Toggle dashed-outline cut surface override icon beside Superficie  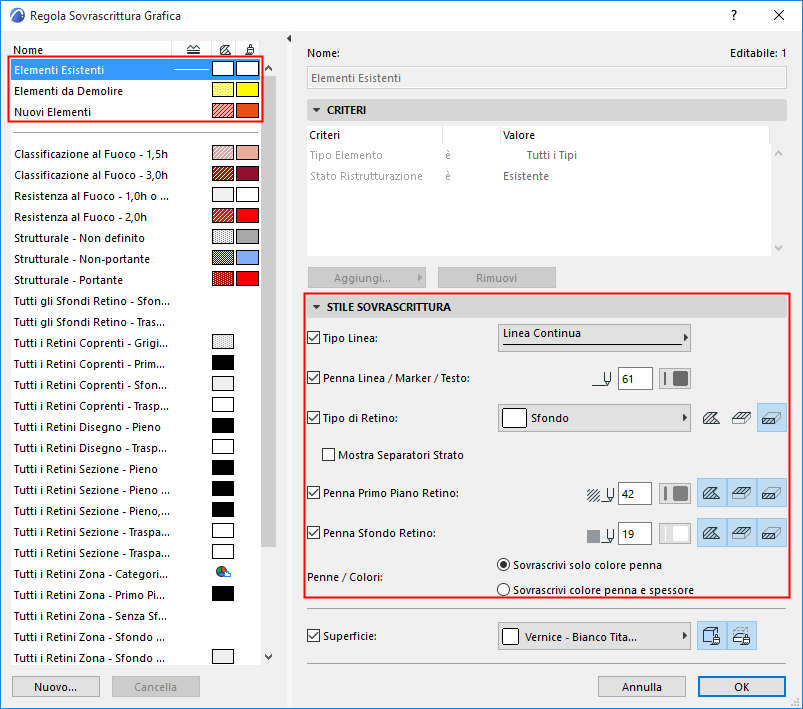(x=741, y=636)
